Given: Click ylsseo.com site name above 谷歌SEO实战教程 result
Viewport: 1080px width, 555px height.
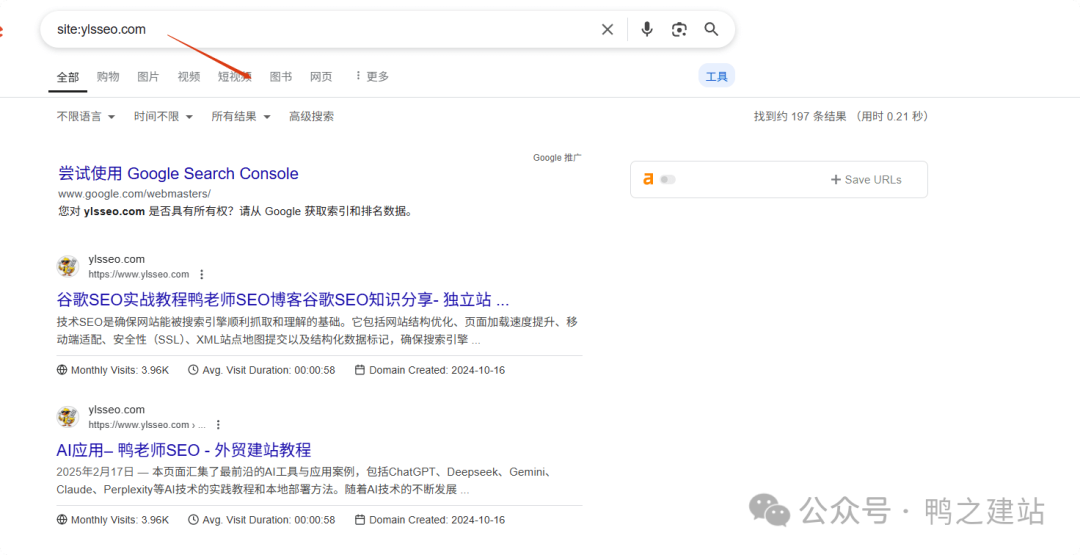Looking at the screenshot, I should tap(116, 259).
